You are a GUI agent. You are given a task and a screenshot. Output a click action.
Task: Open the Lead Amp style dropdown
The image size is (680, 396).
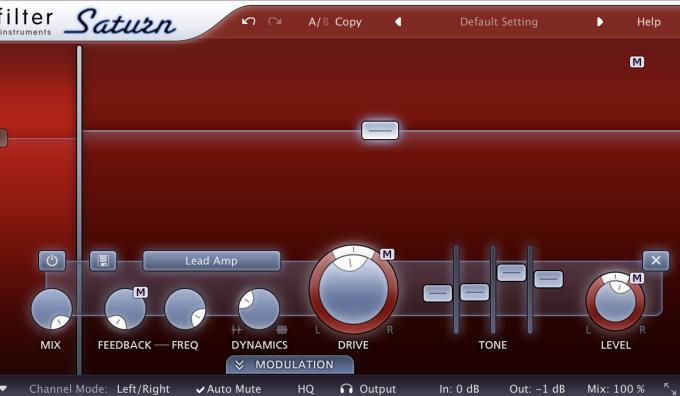(211, 261)
